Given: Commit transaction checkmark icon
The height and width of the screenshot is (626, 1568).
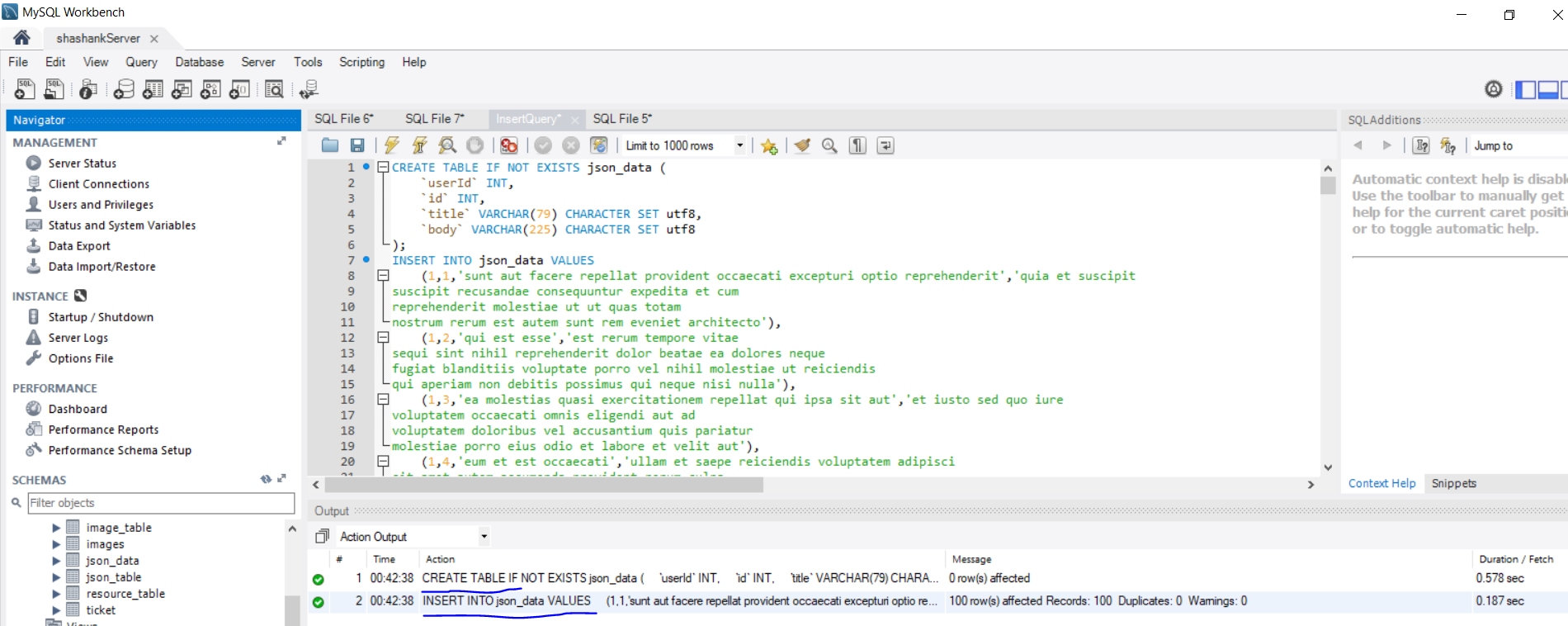Looking at the screenshot, I should click(543, 145).
